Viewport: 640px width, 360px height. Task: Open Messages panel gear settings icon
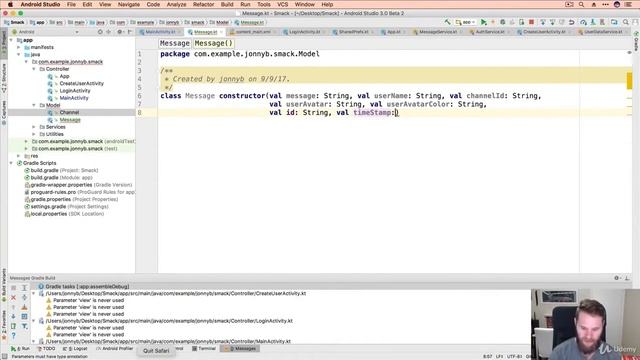pyautogui.click(x=617, y=278)
